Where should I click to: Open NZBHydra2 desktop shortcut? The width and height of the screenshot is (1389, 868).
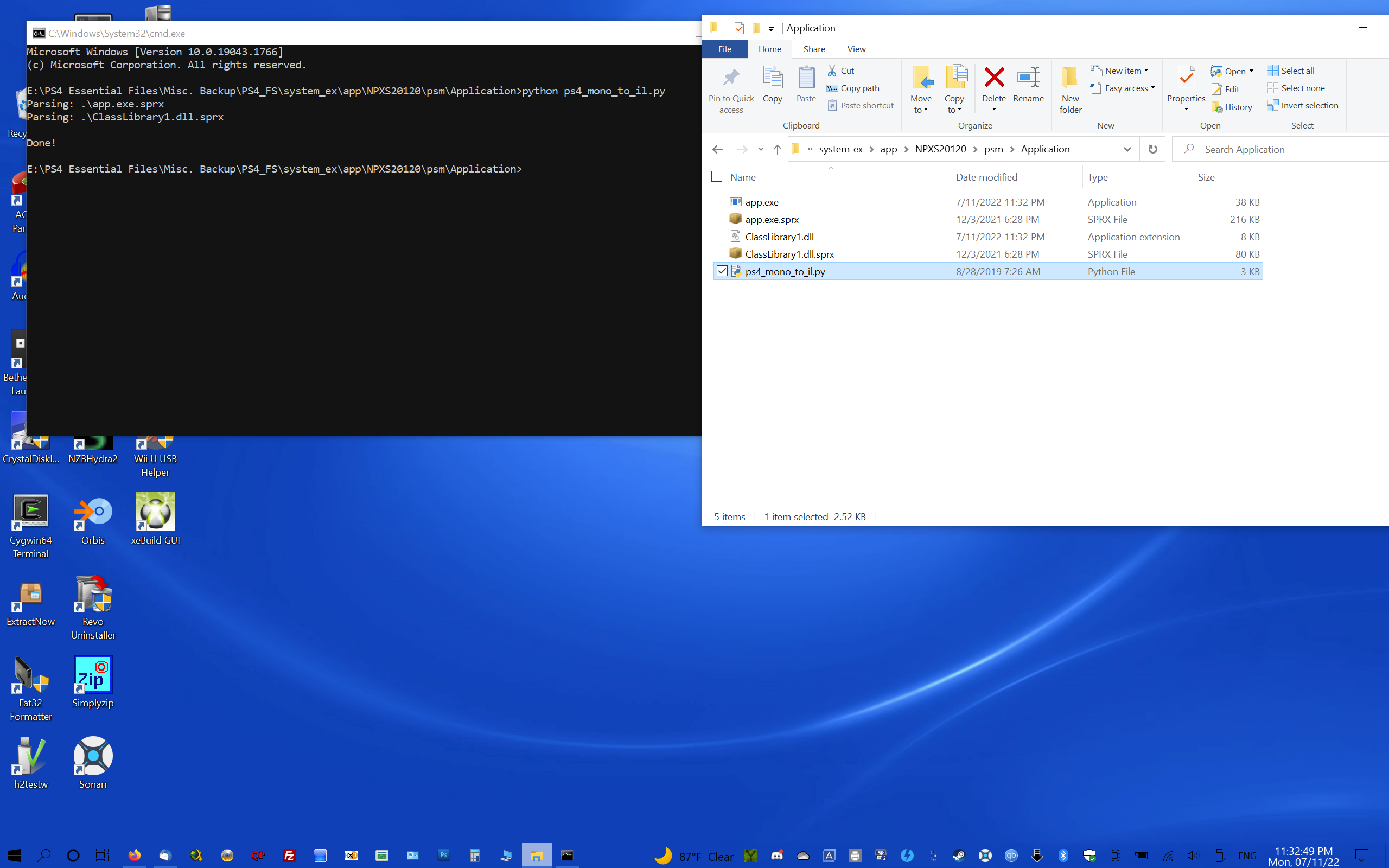tap(93, 451)
